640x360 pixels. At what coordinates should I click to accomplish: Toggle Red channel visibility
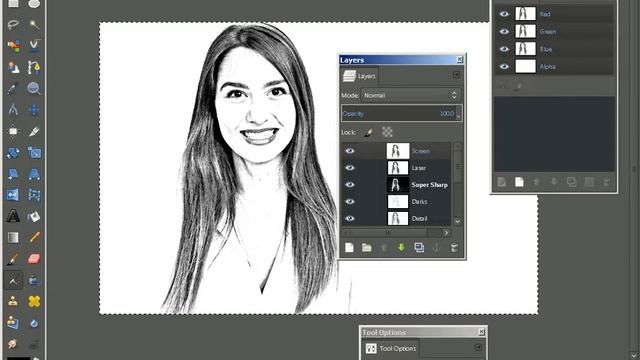click(x=504, y=14)
